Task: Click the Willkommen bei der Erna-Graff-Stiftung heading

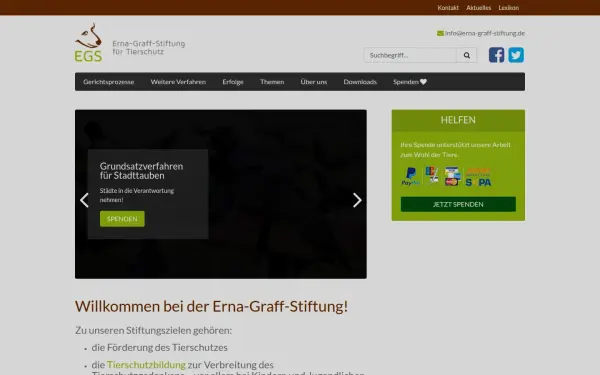Action: (211, 307)
